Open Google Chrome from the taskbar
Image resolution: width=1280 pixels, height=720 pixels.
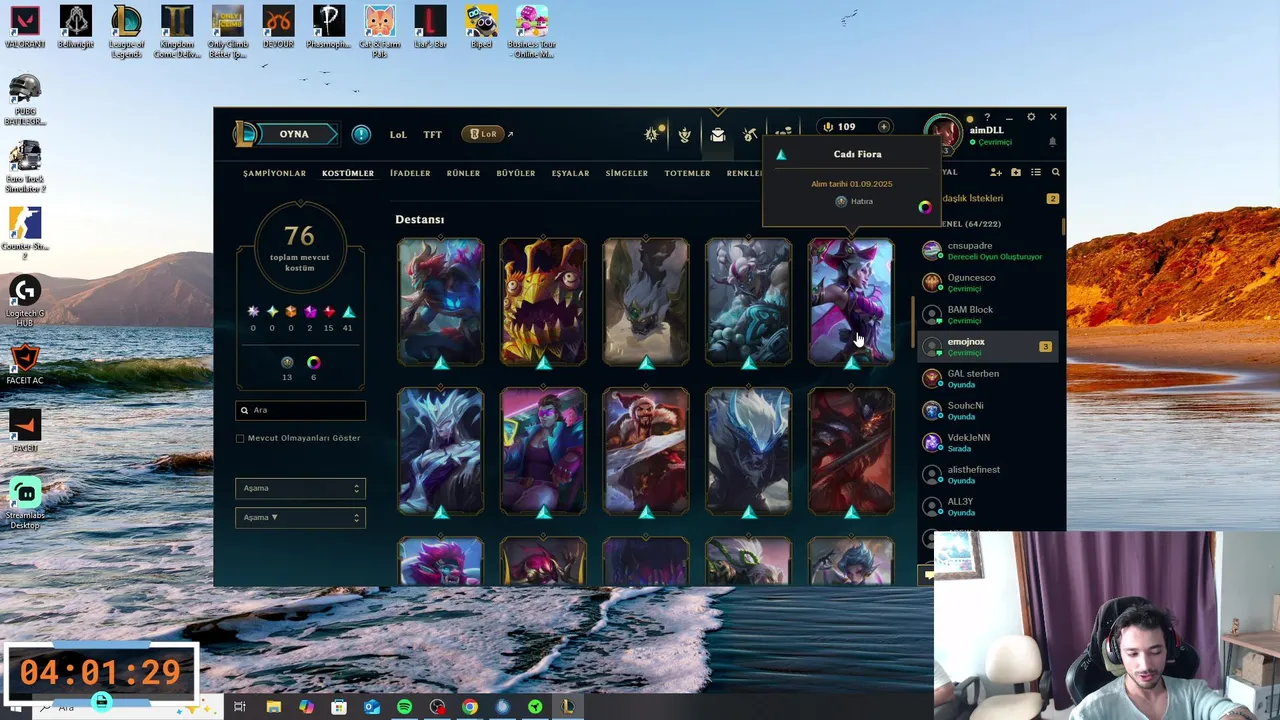coord(470,707)
